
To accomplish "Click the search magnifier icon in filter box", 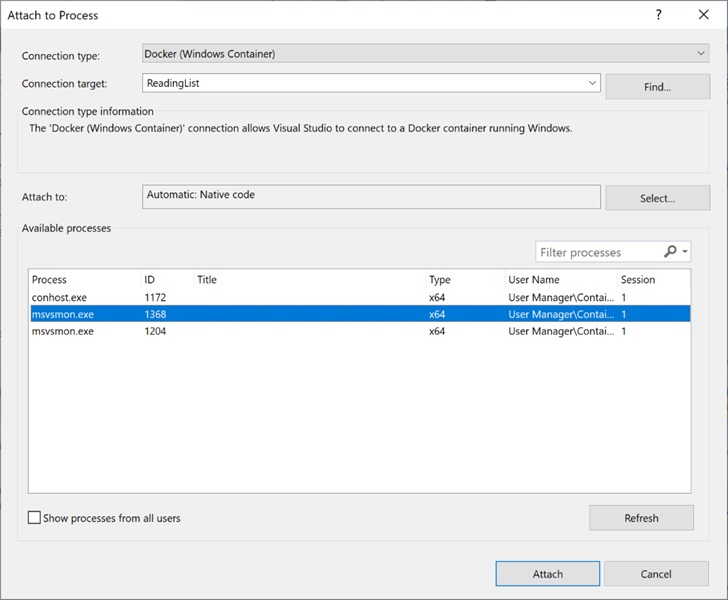I will pyautogui.click(x=670, y=252).
